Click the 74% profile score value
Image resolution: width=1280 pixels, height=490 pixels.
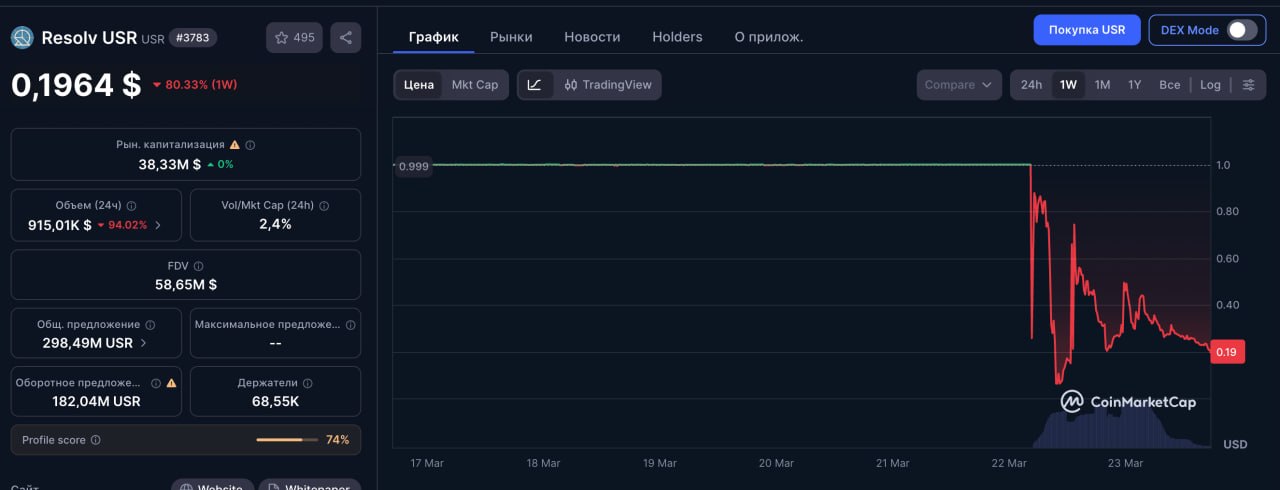(337, 440)
